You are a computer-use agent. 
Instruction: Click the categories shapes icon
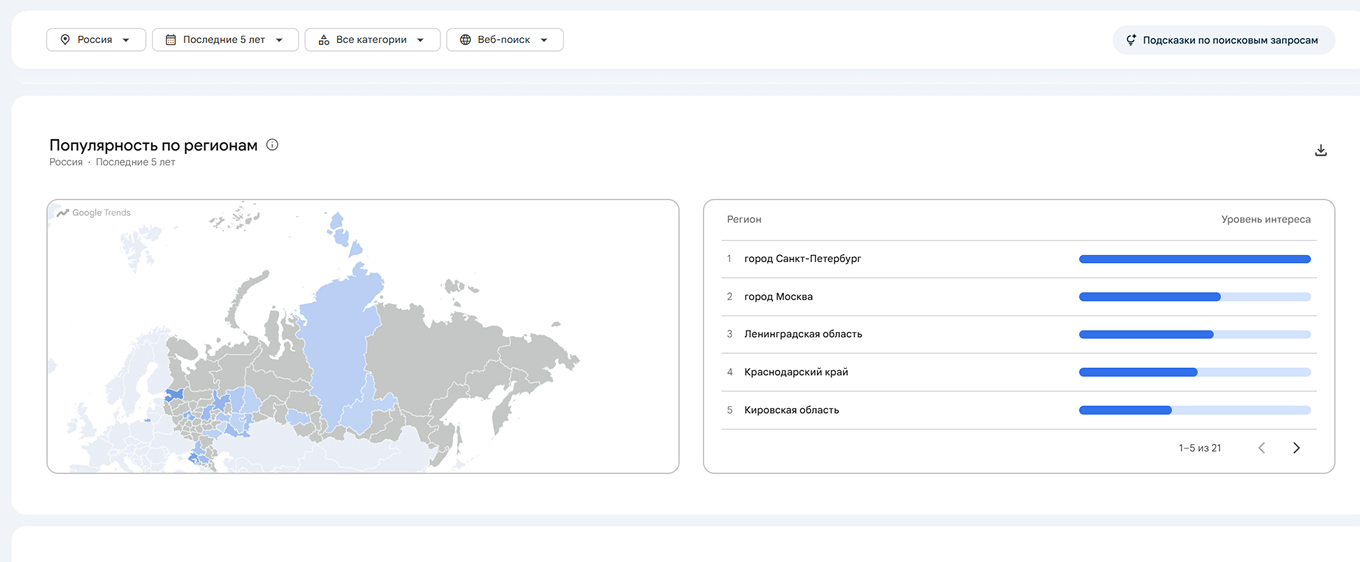point(323,40)
